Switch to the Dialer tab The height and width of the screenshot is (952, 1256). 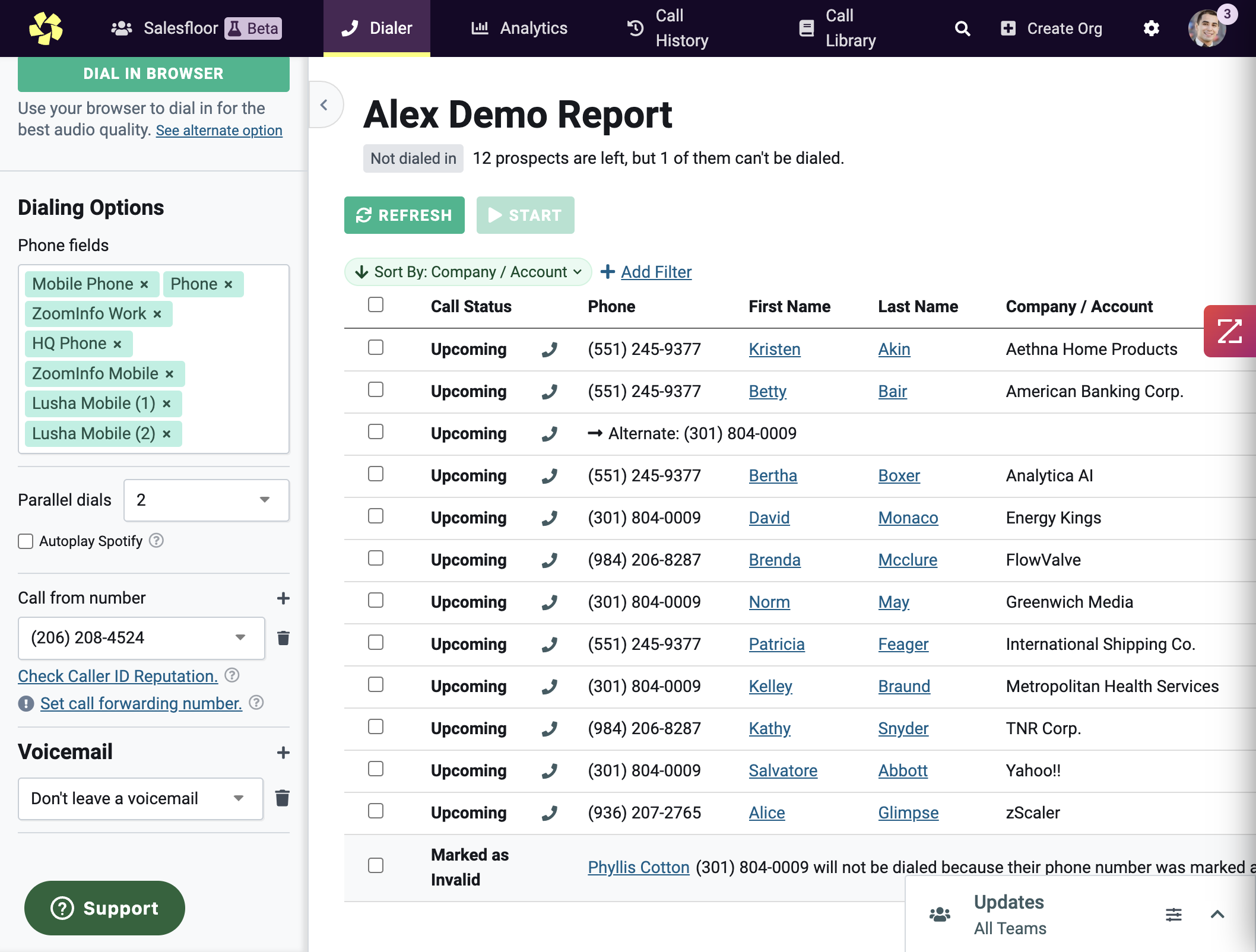pyautogui.click(x=377, y=28)
